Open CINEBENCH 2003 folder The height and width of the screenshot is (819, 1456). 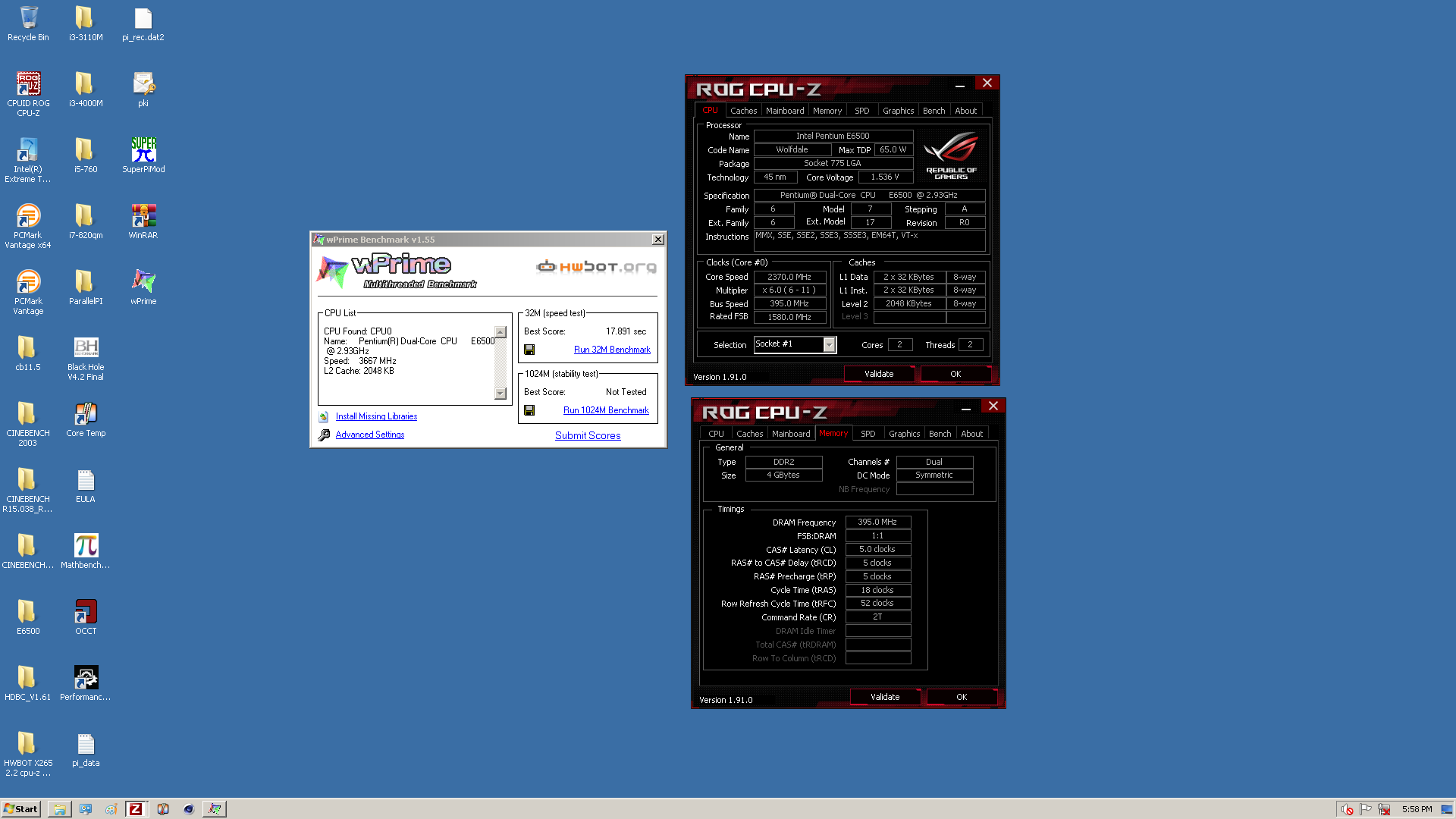click(28, 424)
